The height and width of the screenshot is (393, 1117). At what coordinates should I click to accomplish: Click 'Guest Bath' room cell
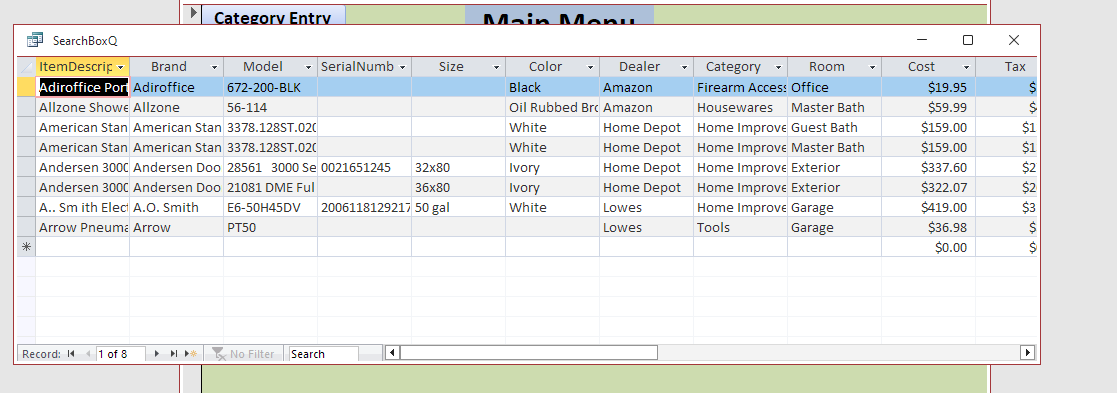(834, 127)
